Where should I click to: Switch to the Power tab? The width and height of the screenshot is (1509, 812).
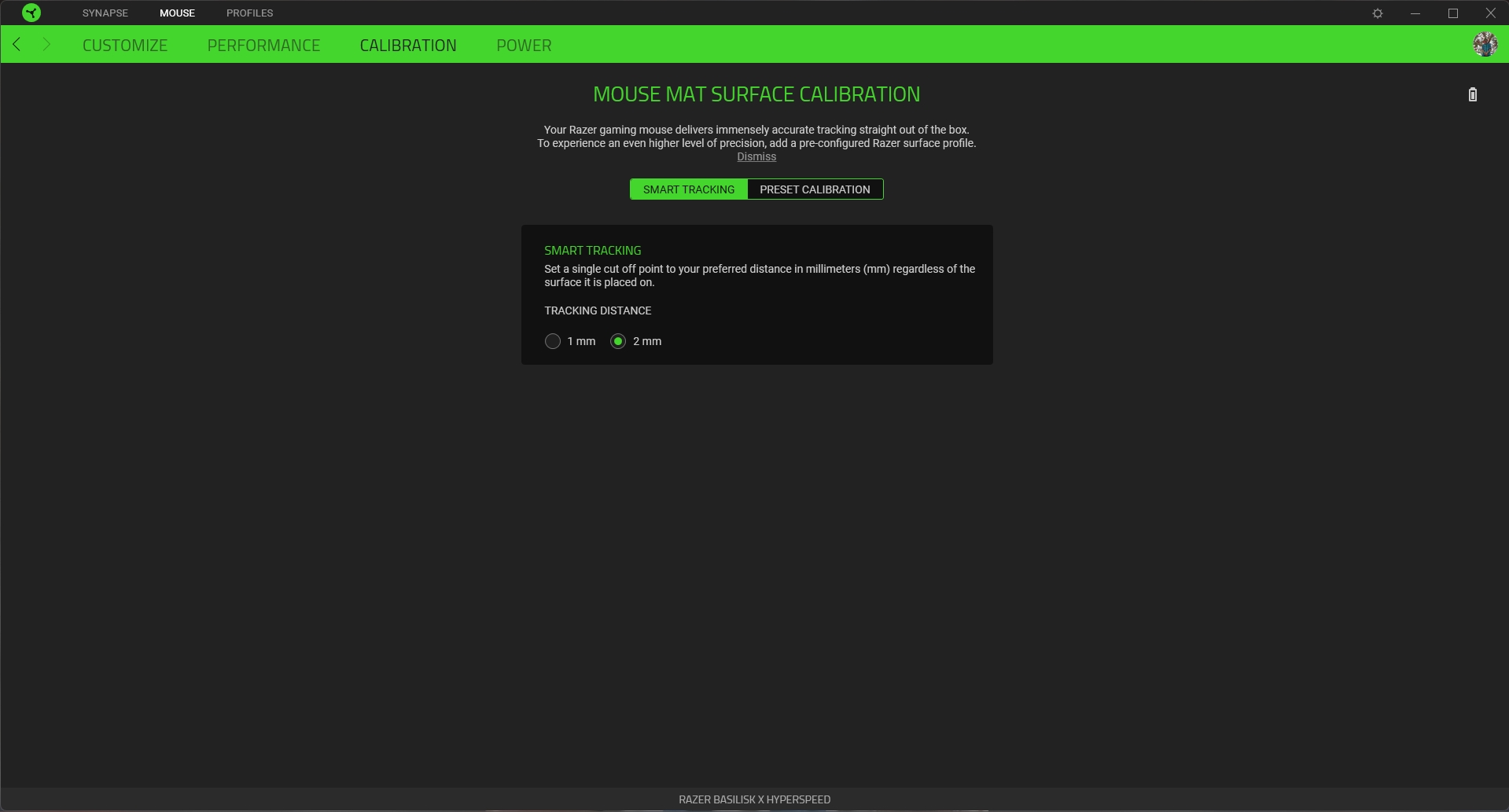point(524,45)
